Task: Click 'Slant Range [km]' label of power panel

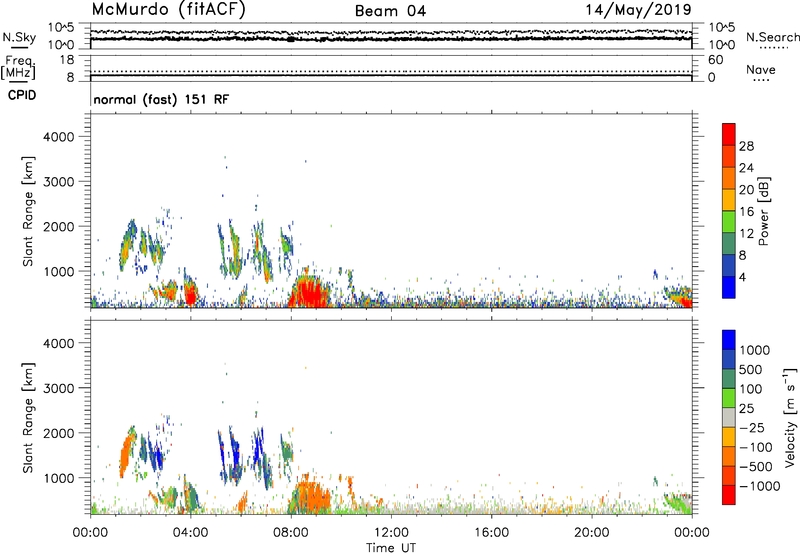Action: (x=28, y=211)
